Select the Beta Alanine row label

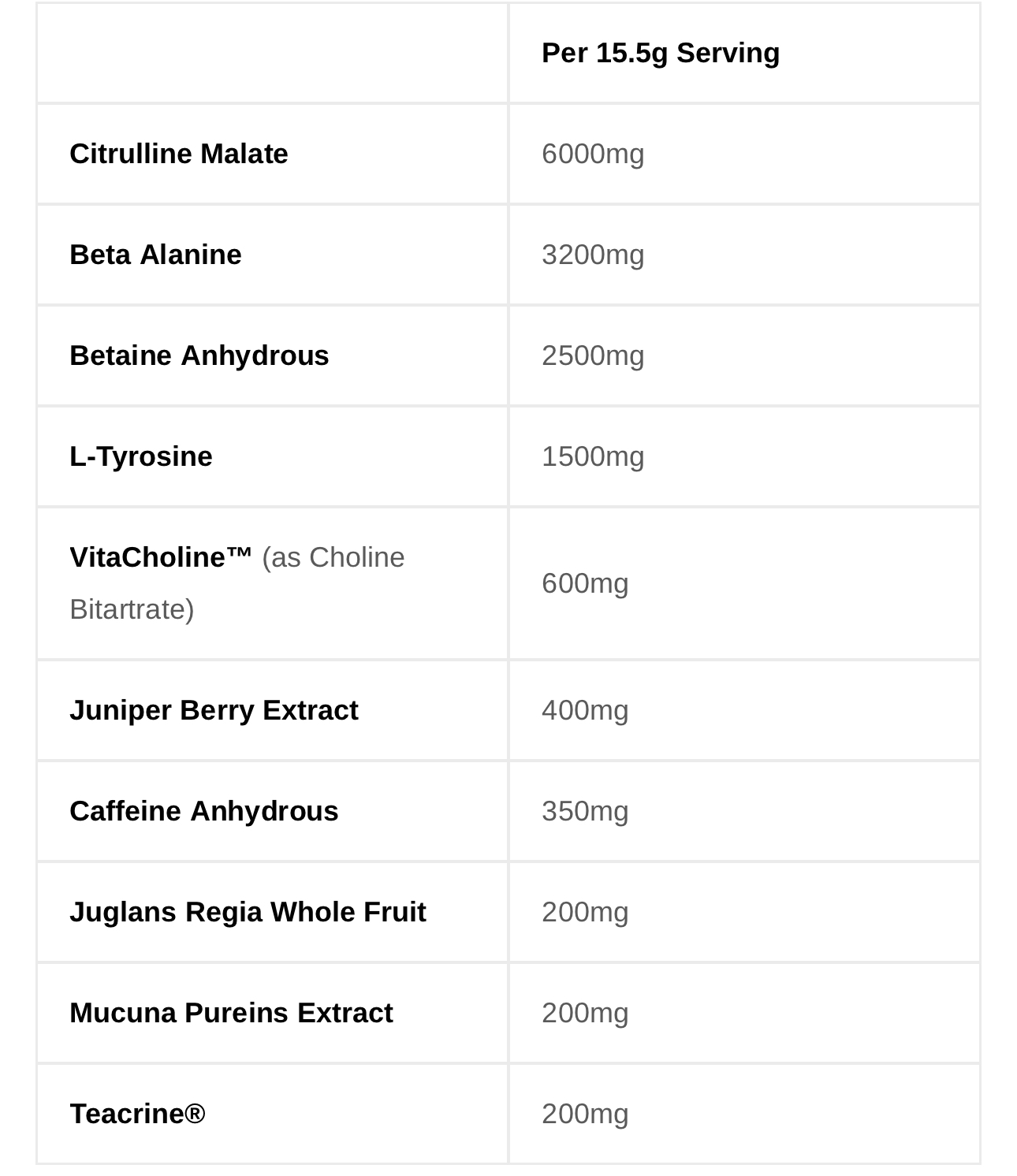155,255
